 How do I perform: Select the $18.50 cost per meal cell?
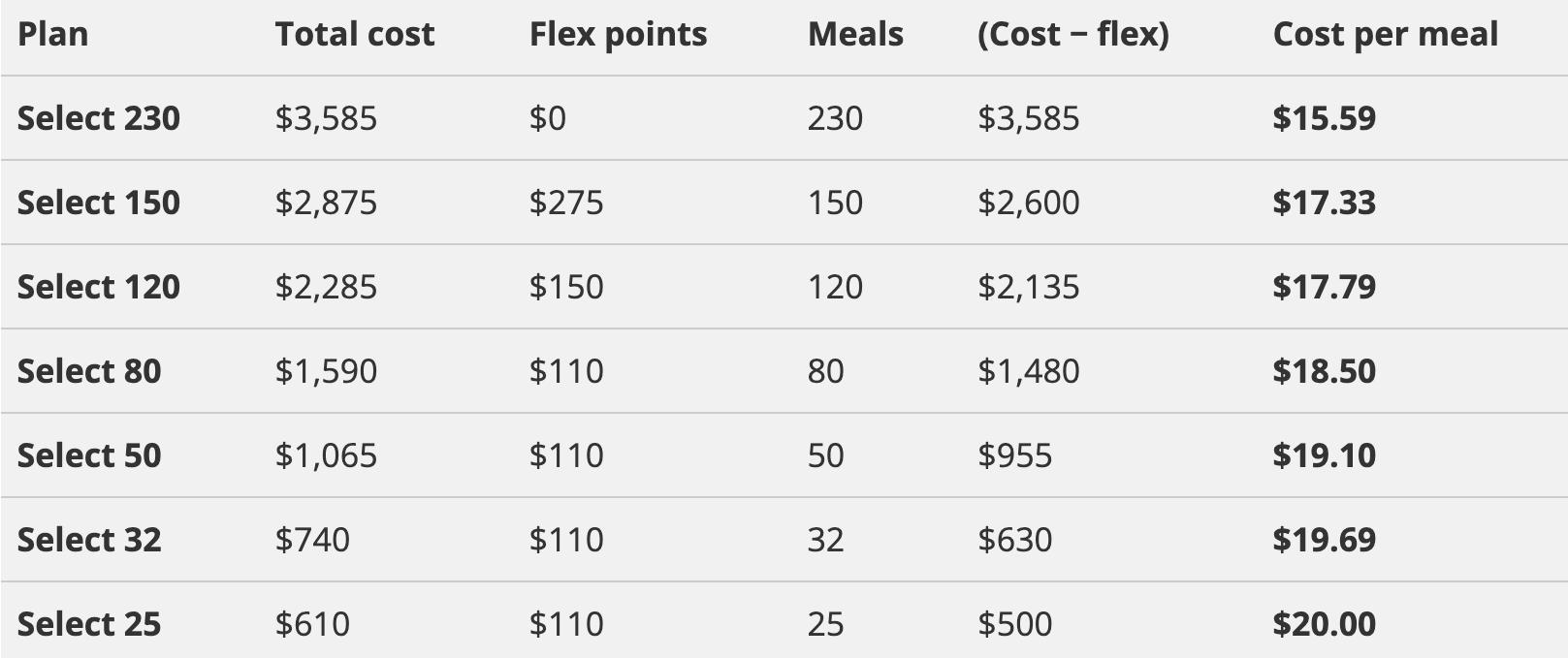[1324, 371]
